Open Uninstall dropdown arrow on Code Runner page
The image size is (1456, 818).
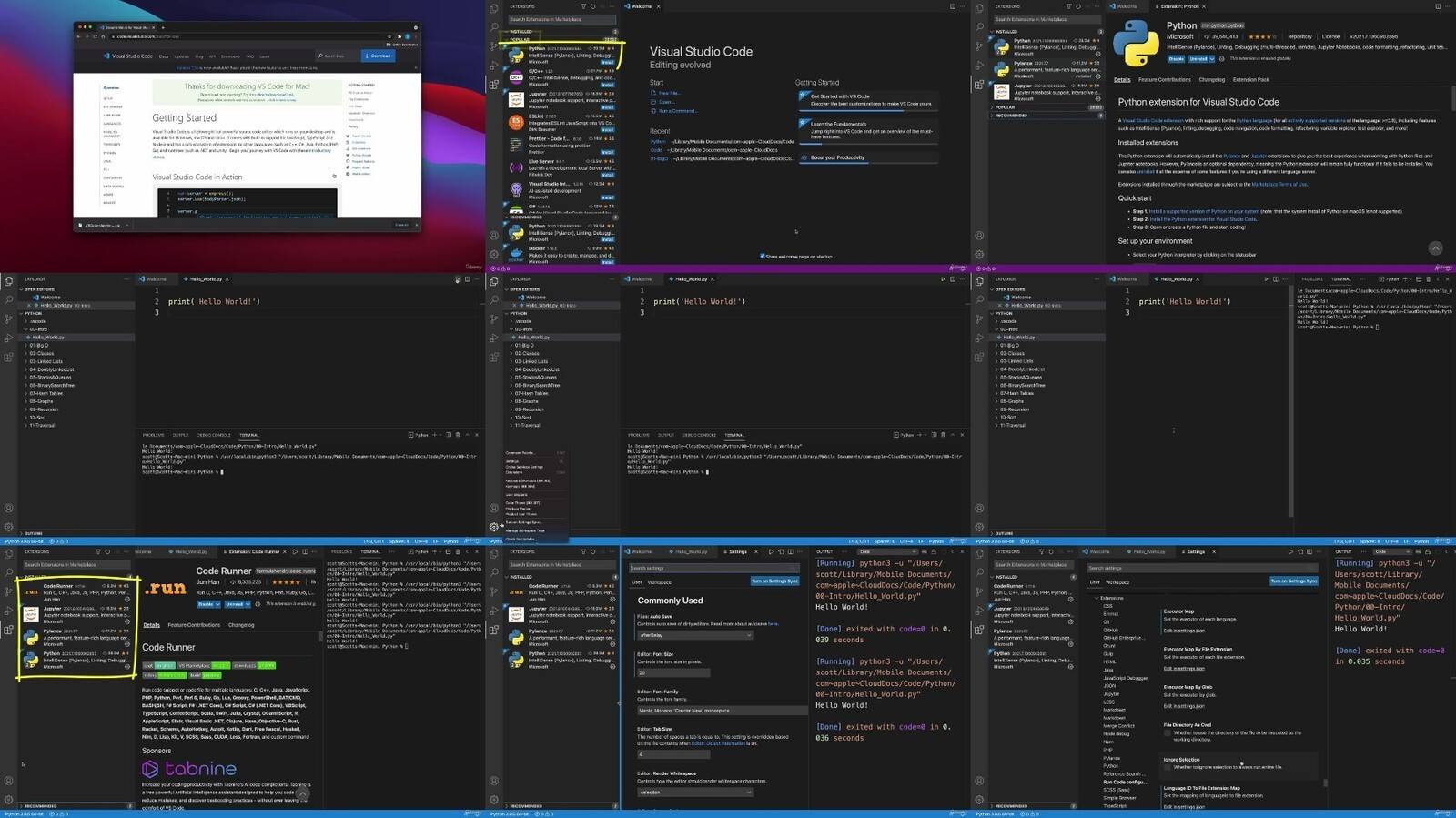pyautogui.click(x=247, y=604)
